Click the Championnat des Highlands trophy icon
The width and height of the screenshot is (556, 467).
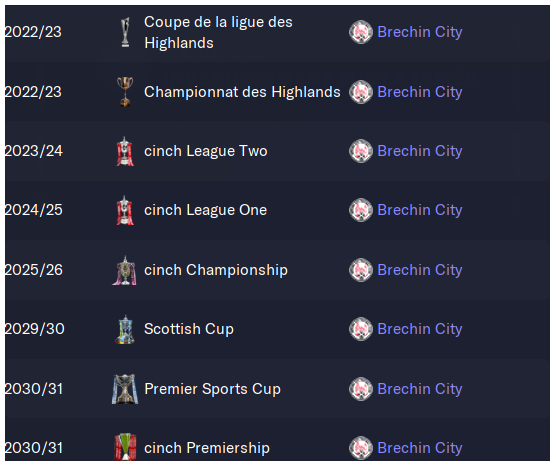click(x=125, y=92)
